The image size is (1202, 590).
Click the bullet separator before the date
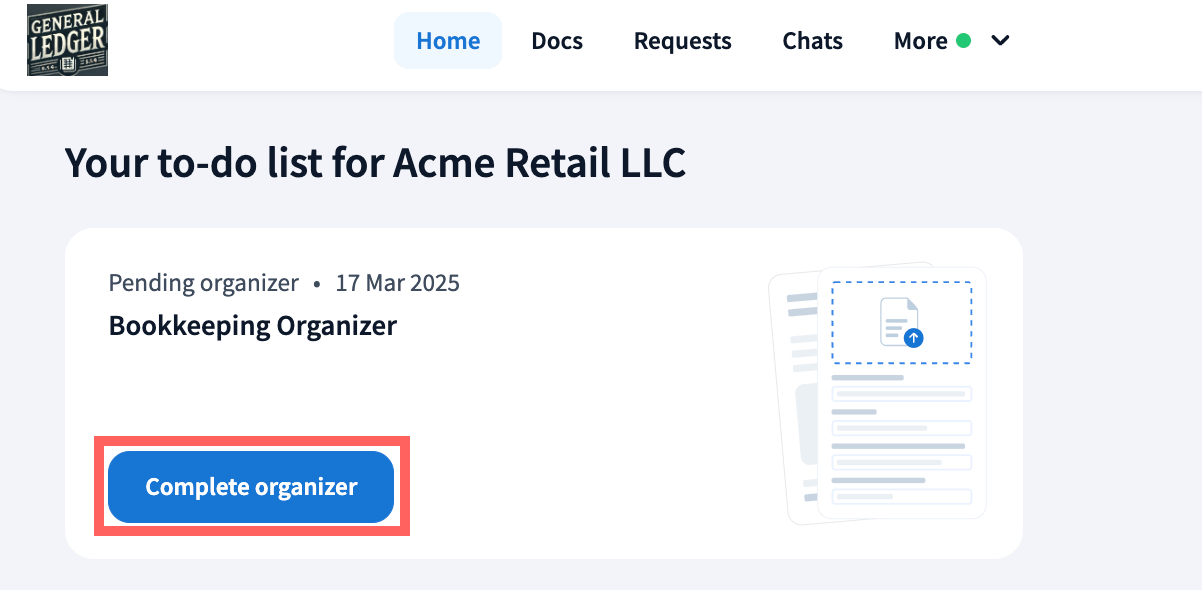click(317, 284)
